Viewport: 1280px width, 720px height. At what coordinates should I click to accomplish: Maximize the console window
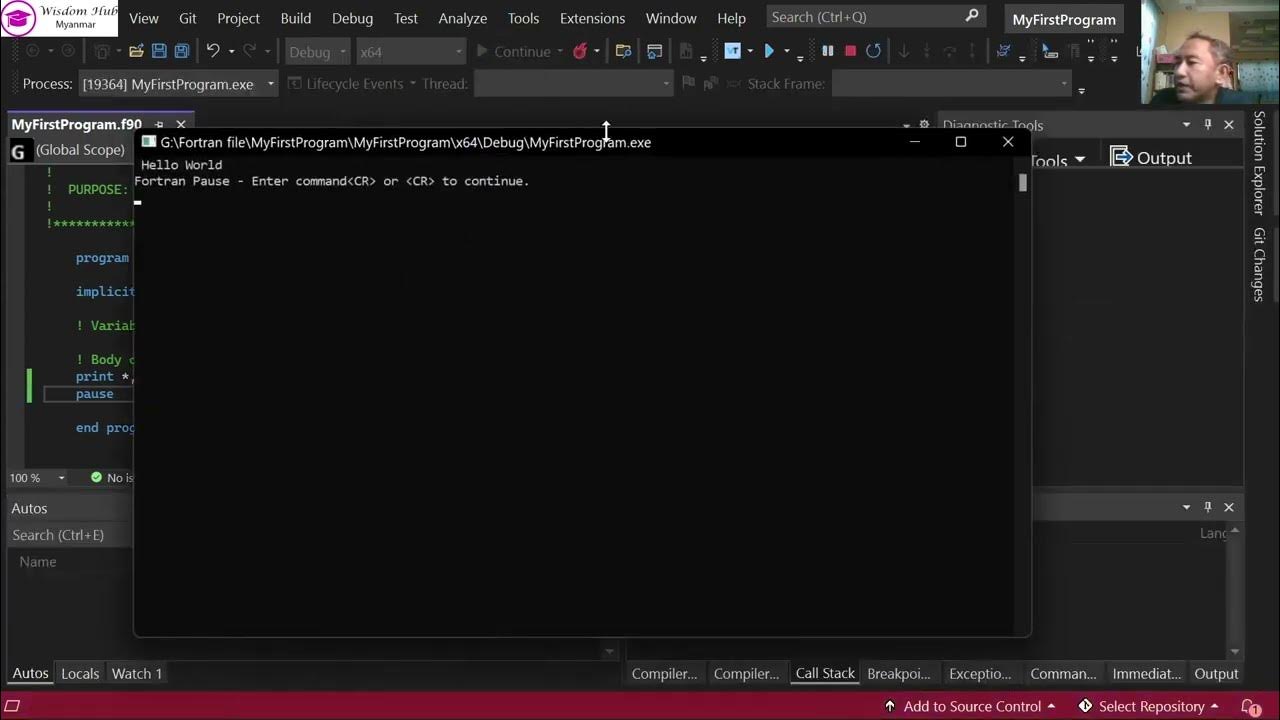click(961, 142)
